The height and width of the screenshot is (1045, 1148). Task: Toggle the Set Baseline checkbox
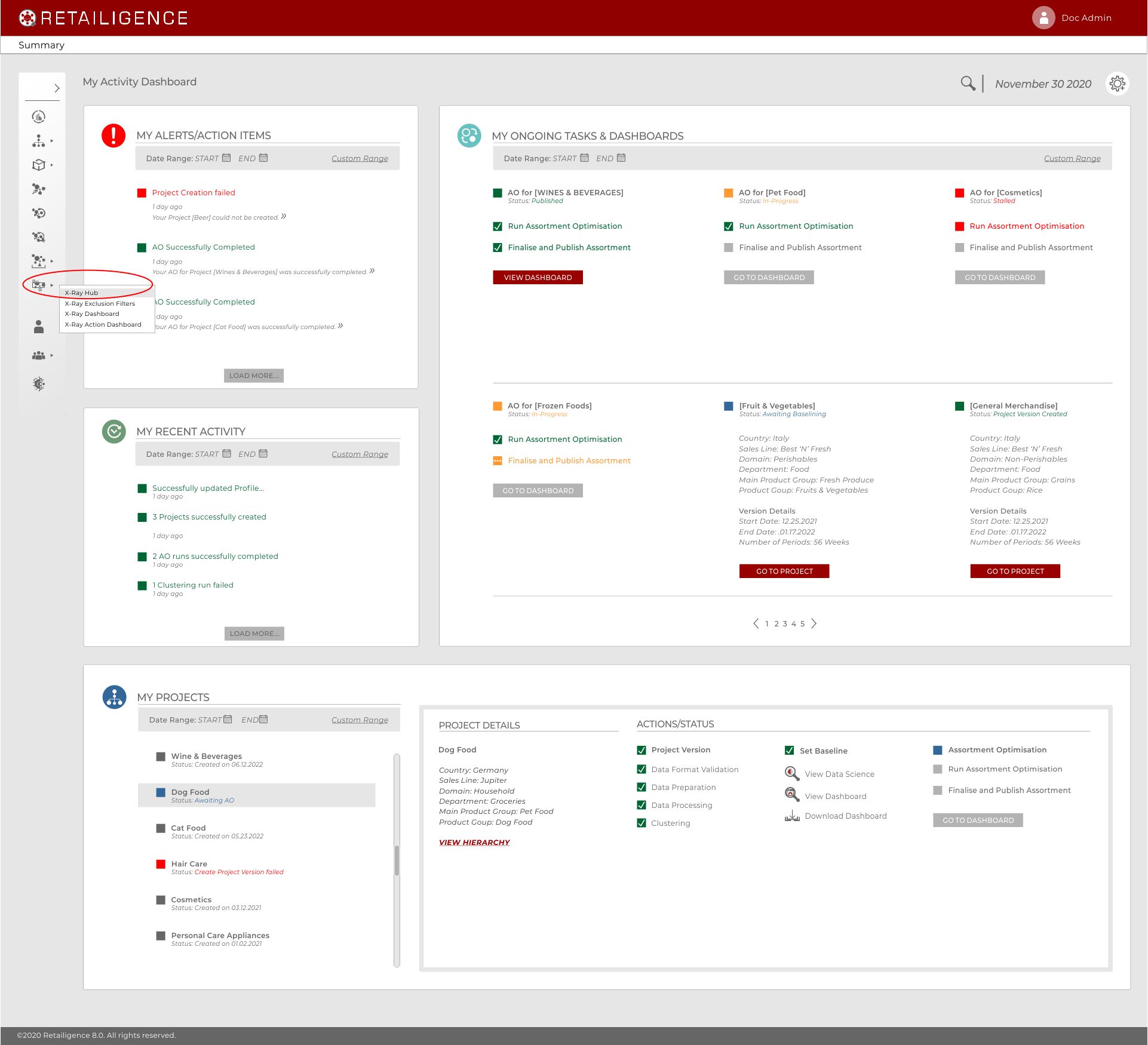(x=790, y=751)
